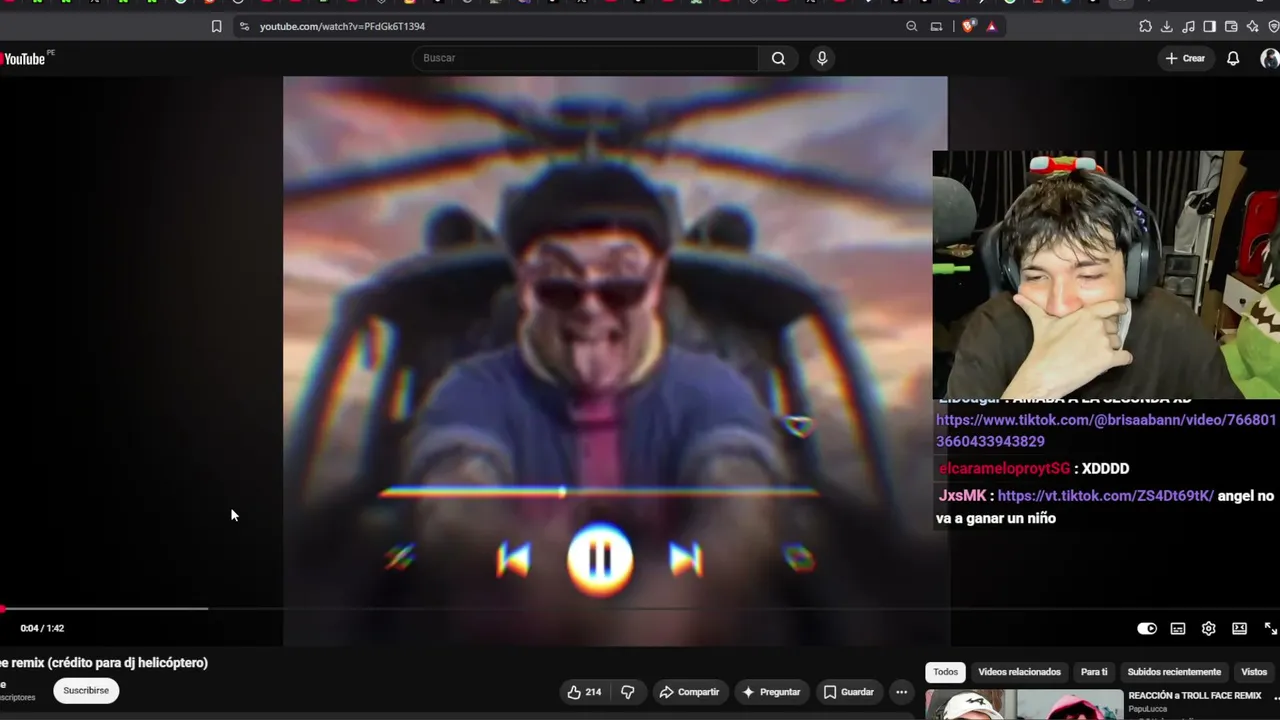Open the media control music note icon
This screenshot has width=1280, height=720.
[1188, 27]
